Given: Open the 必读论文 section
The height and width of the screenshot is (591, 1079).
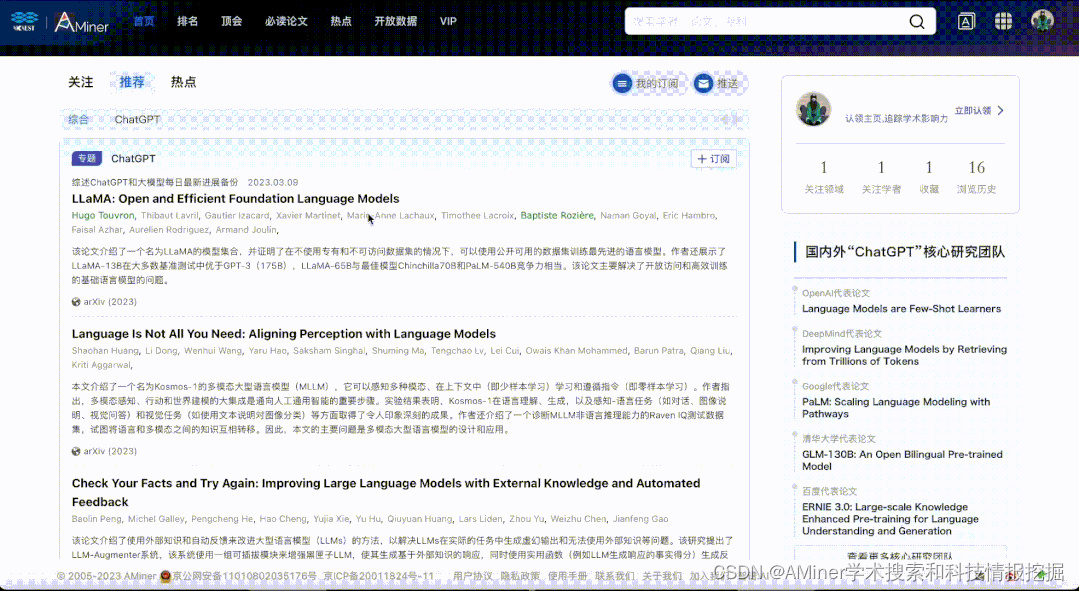Looking at the screenshot, I should (286, 21).
